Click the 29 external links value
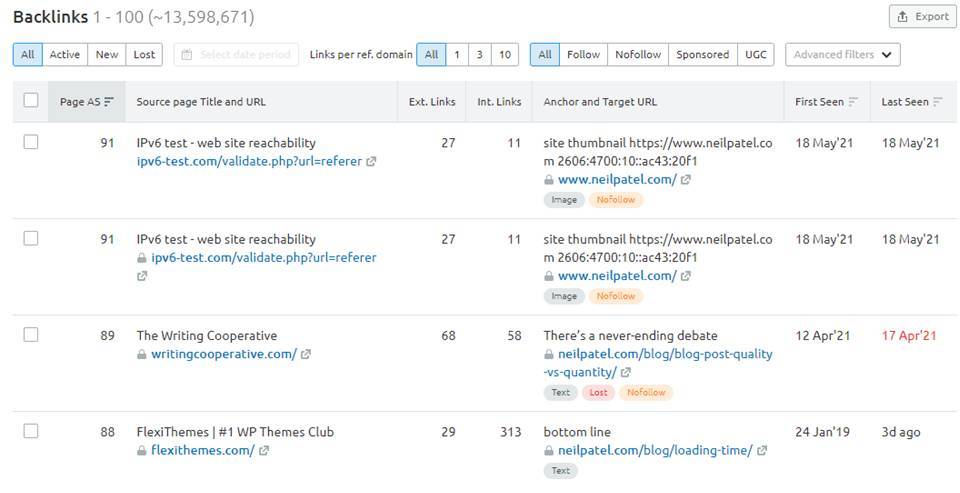 click(448, 432)
